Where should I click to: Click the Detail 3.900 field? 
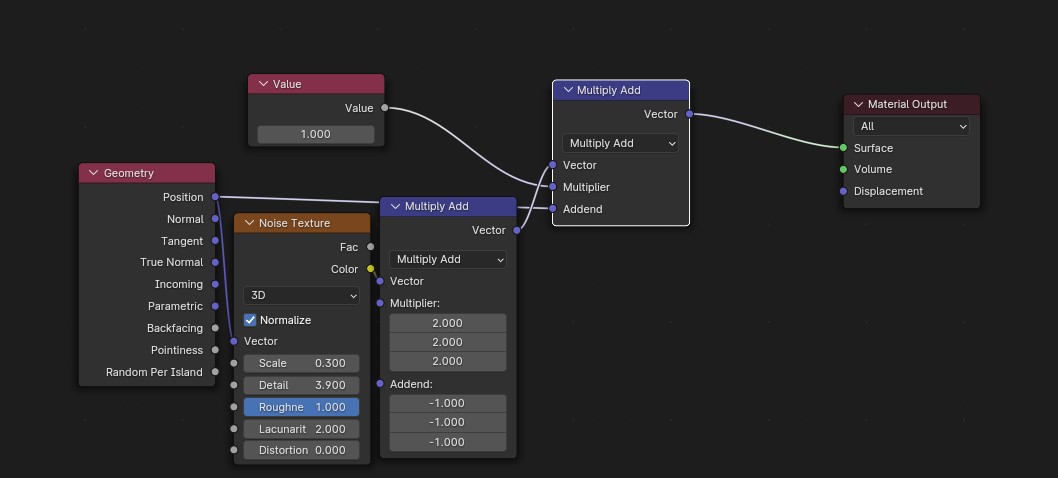[x=301, y=385]
